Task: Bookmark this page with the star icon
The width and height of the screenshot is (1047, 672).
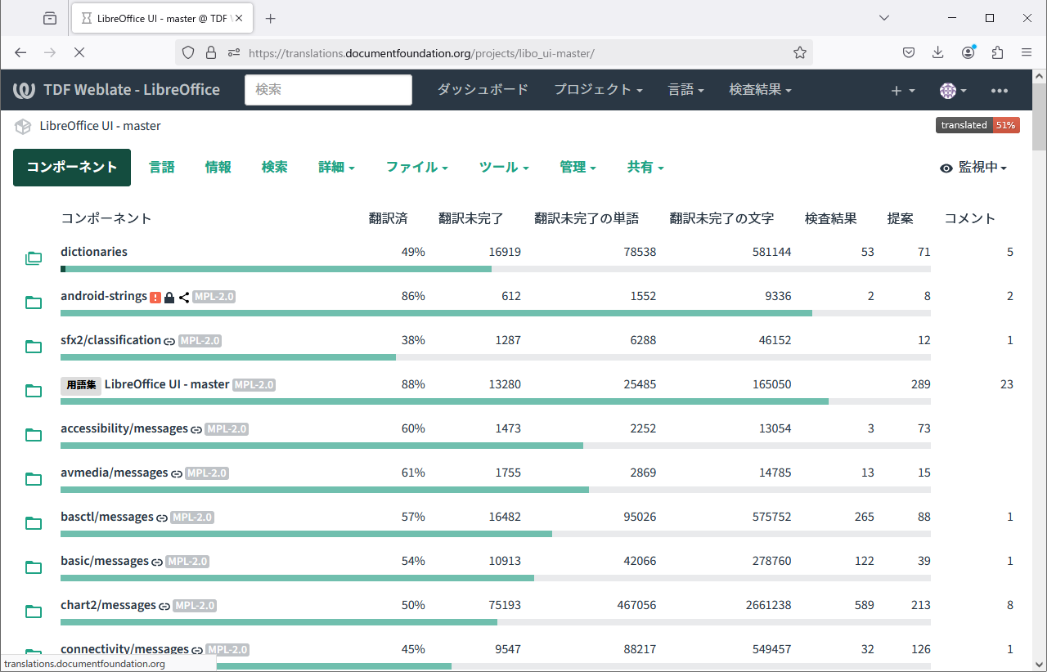Action: coord(800,53)
